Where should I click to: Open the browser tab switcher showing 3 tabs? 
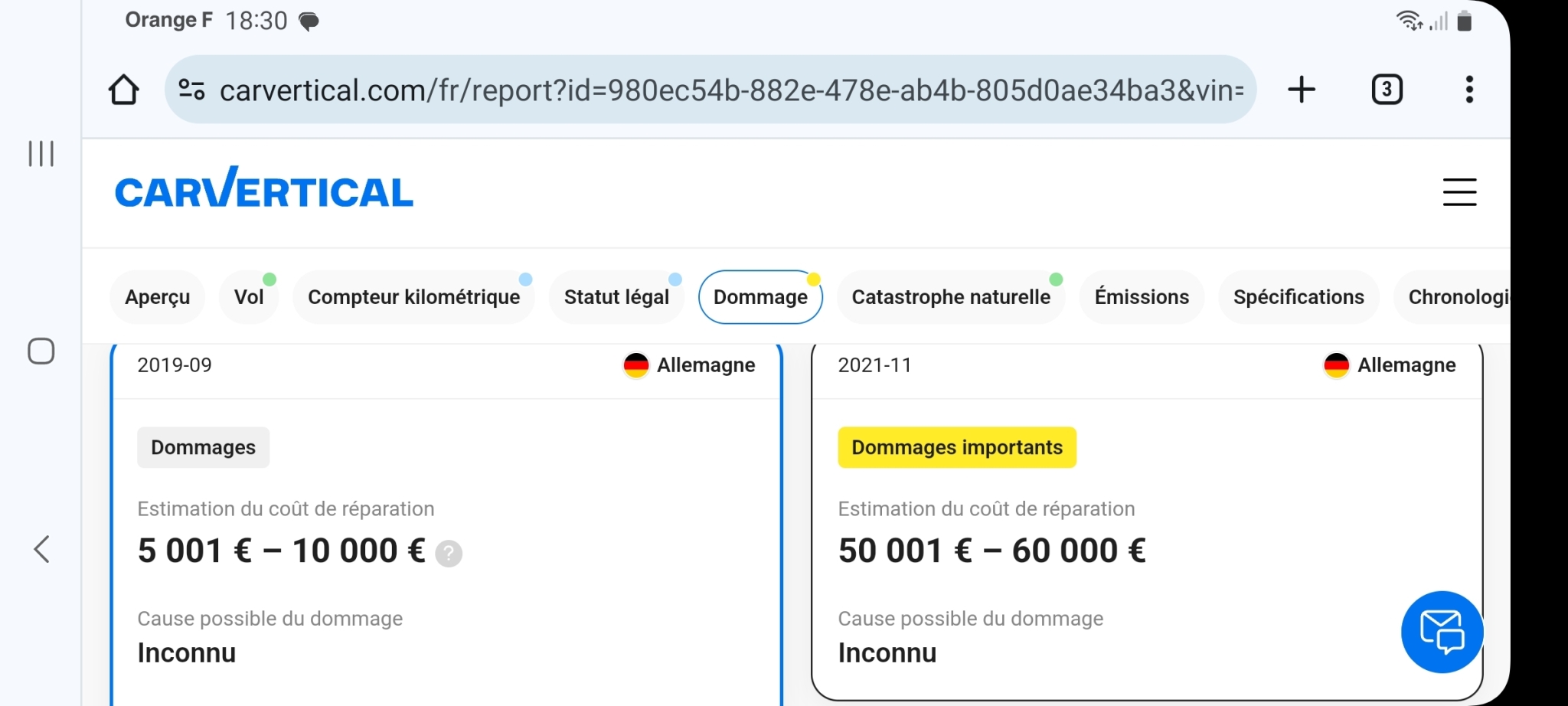[1387, 89]
